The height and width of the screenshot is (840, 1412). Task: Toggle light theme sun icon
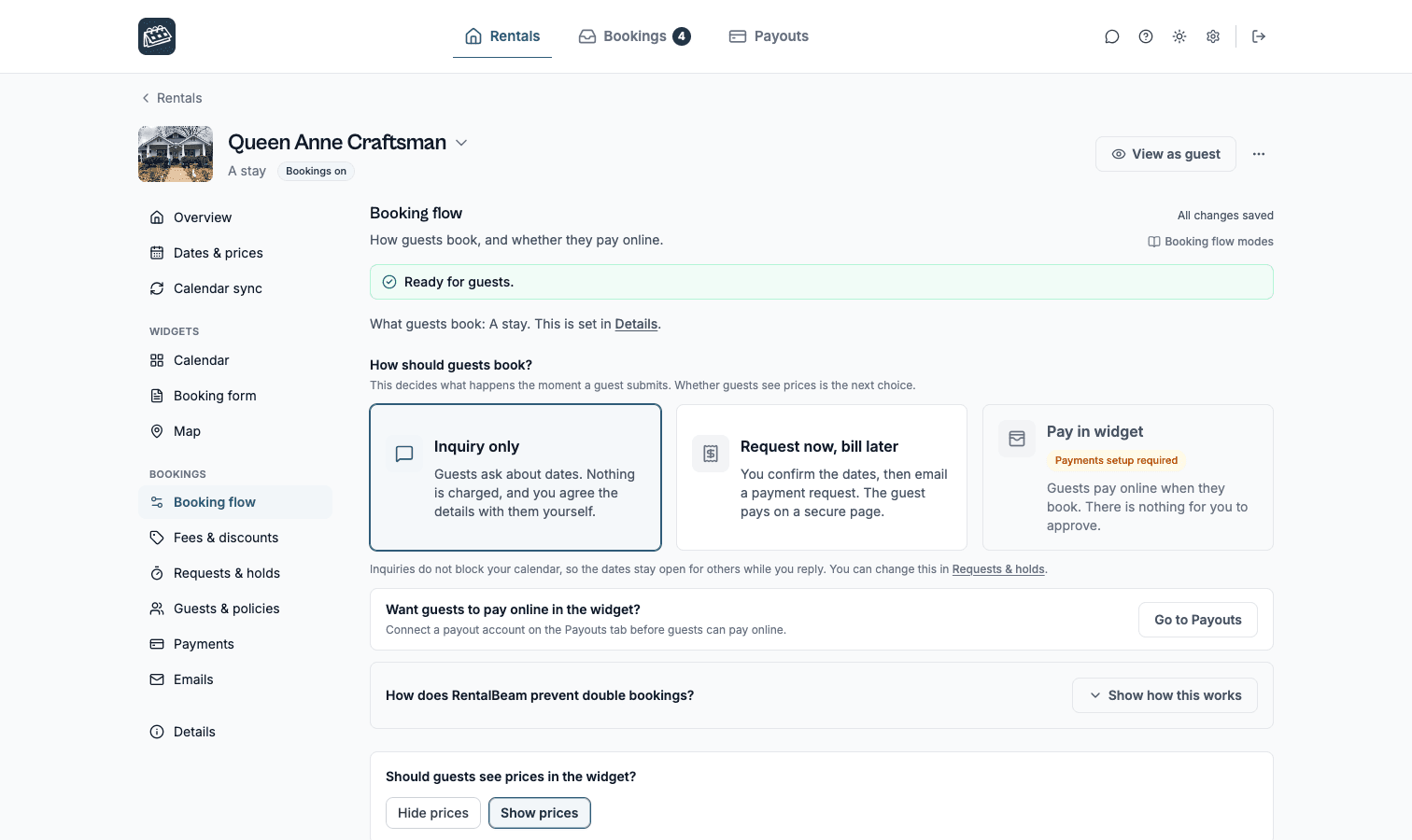pos(1179,36)
